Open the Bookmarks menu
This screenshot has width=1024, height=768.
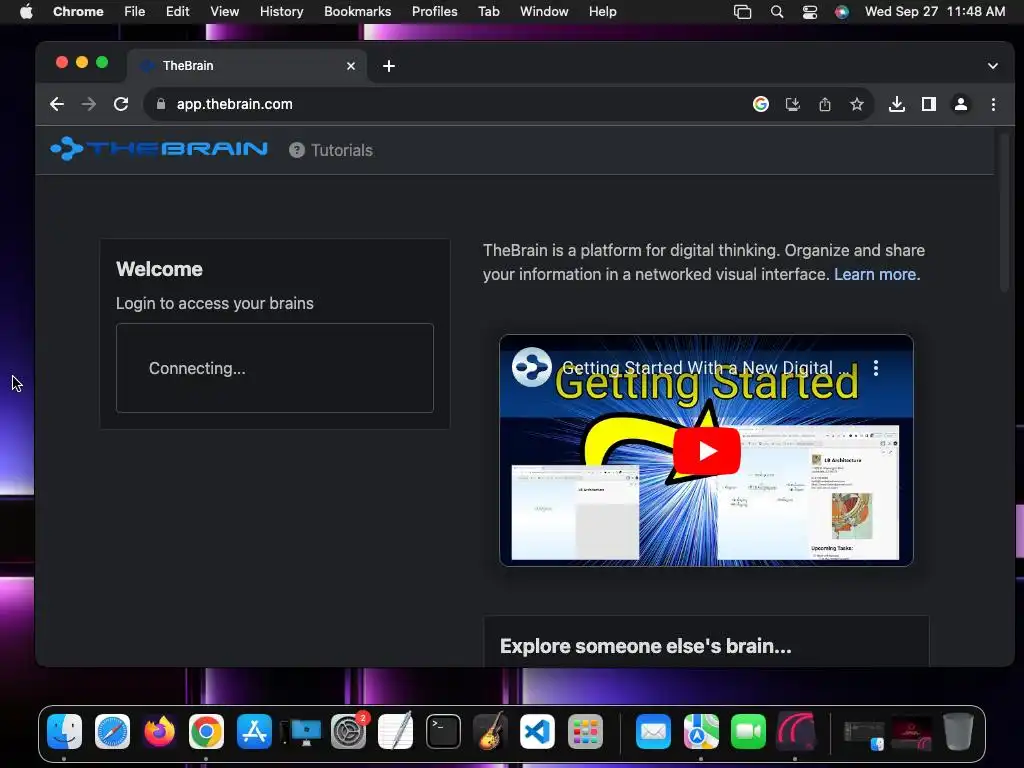pyautogui.click(x=357, y=12)
